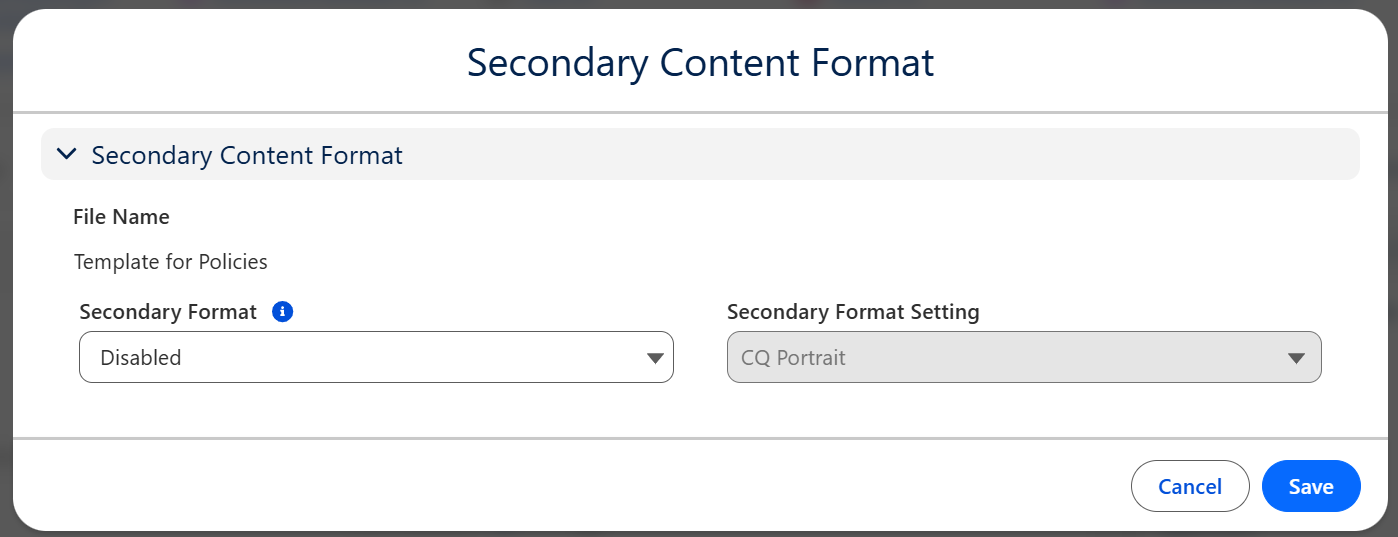Click the arrow on the CQ Portrait dropdown
The width and height of the screenshot is (1398, 537).
tap(1296, 358)
